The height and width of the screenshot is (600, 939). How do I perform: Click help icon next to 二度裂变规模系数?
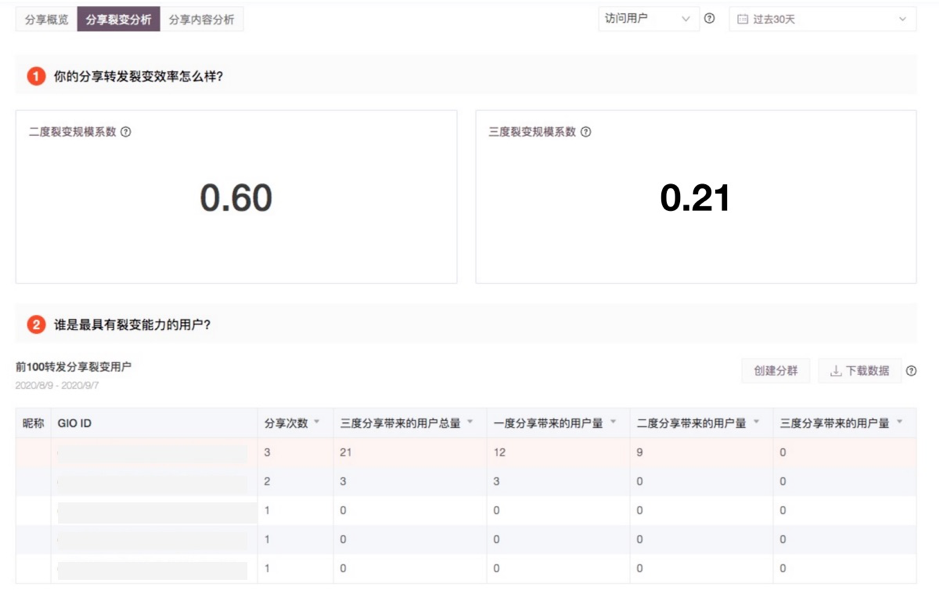126,132
